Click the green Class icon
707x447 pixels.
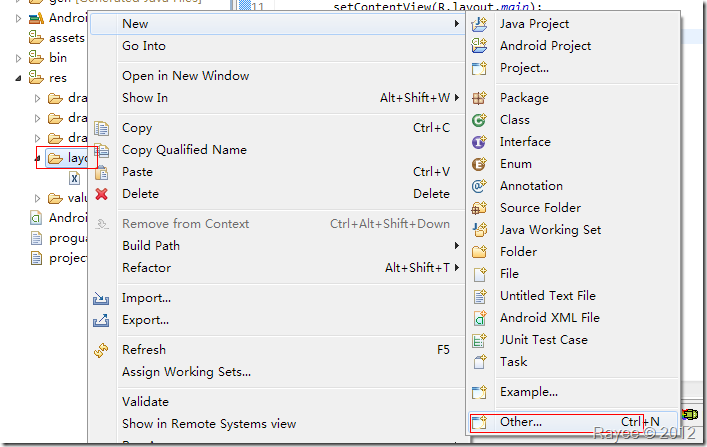tap(479, 120)
